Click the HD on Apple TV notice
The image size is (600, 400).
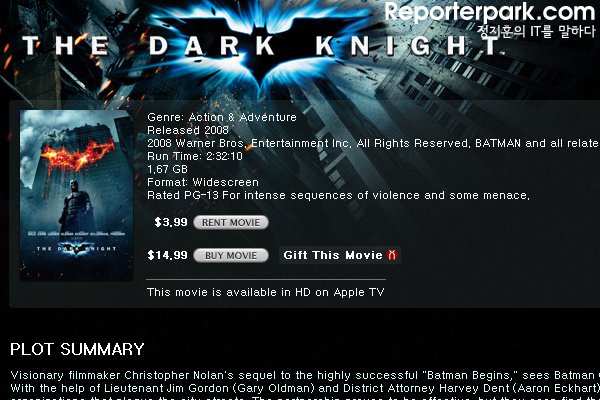pyautogui.click(x=266, y=292)
